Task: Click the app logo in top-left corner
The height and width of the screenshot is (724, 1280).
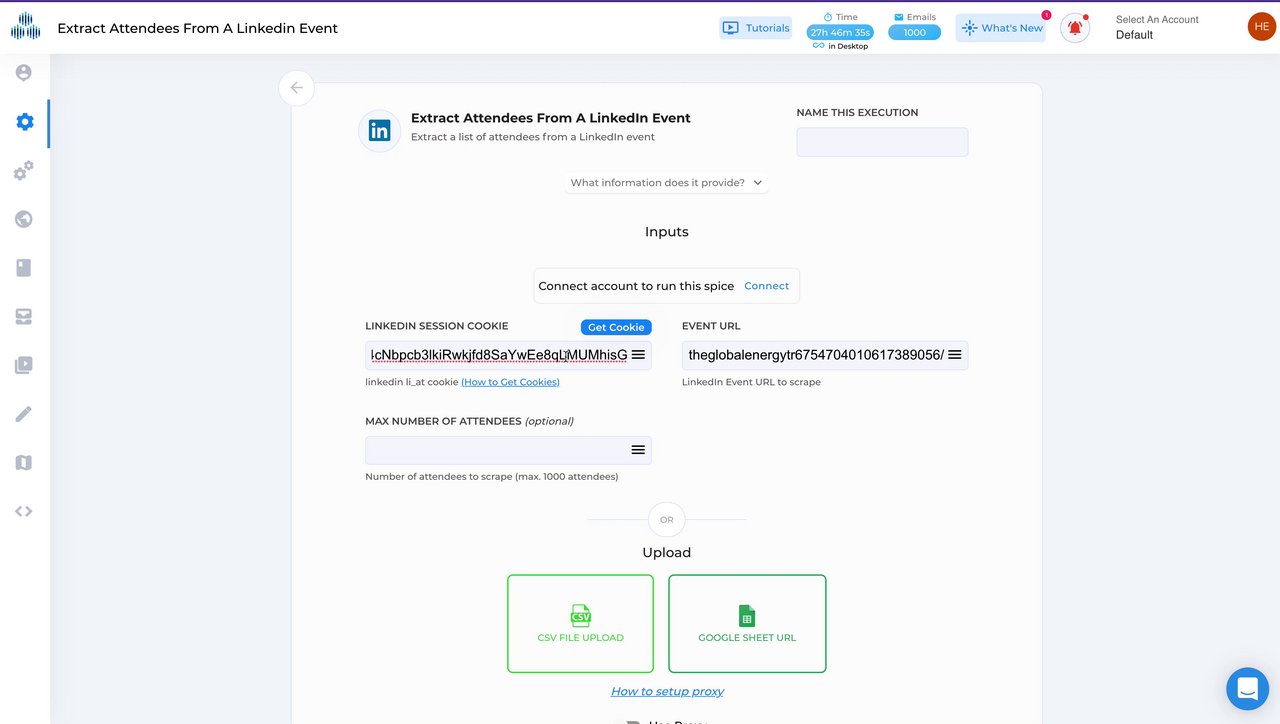Action: 25,27
